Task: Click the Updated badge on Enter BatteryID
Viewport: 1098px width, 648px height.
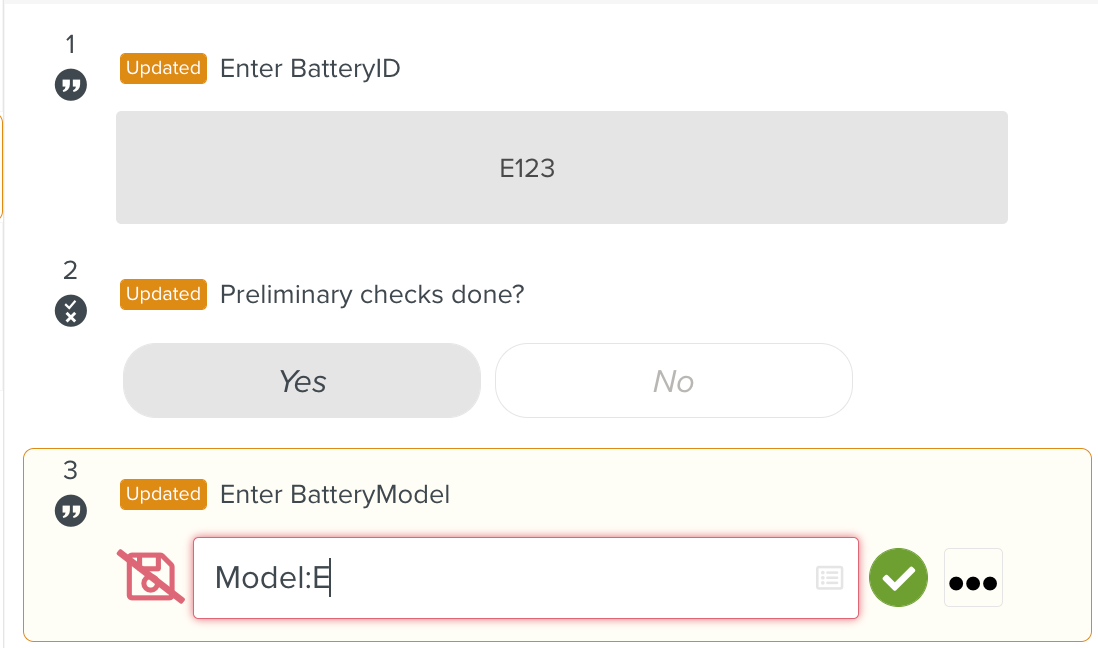Action: 163,68
